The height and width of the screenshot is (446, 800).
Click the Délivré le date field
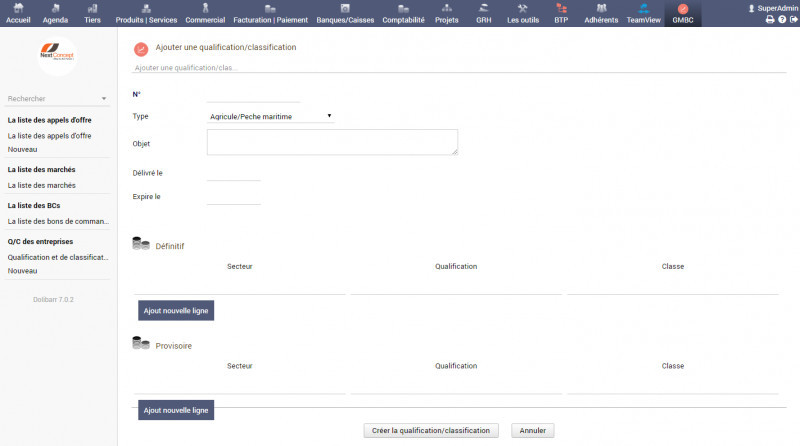tap(234, 174)
